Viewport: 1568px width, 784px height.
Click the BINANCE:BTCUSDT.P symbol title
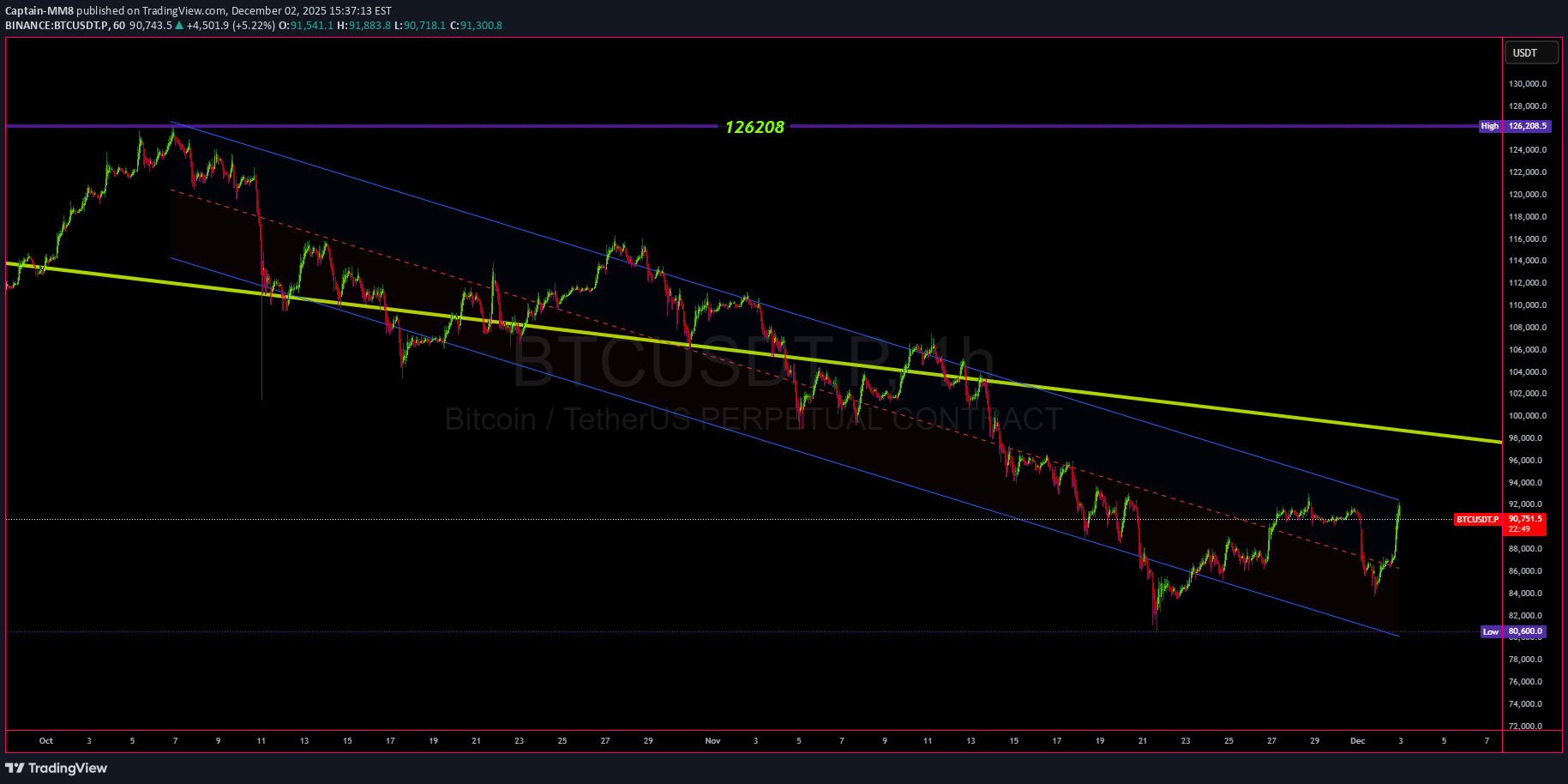pos(57,26)
